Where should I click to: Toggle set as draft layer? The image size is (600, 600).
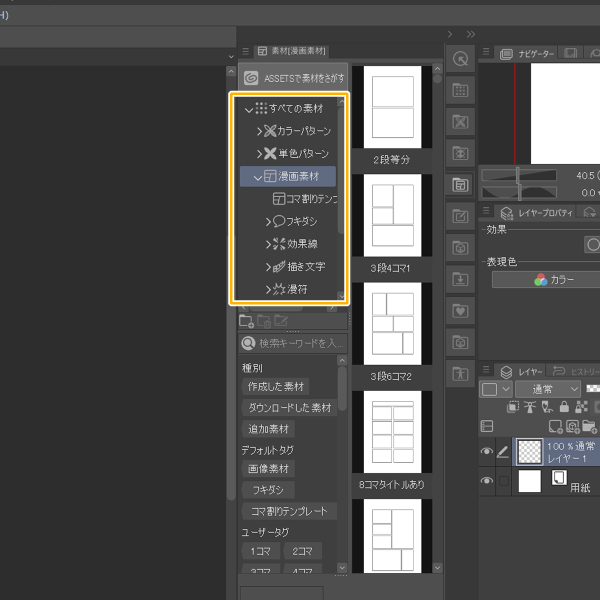coord(547,407)
